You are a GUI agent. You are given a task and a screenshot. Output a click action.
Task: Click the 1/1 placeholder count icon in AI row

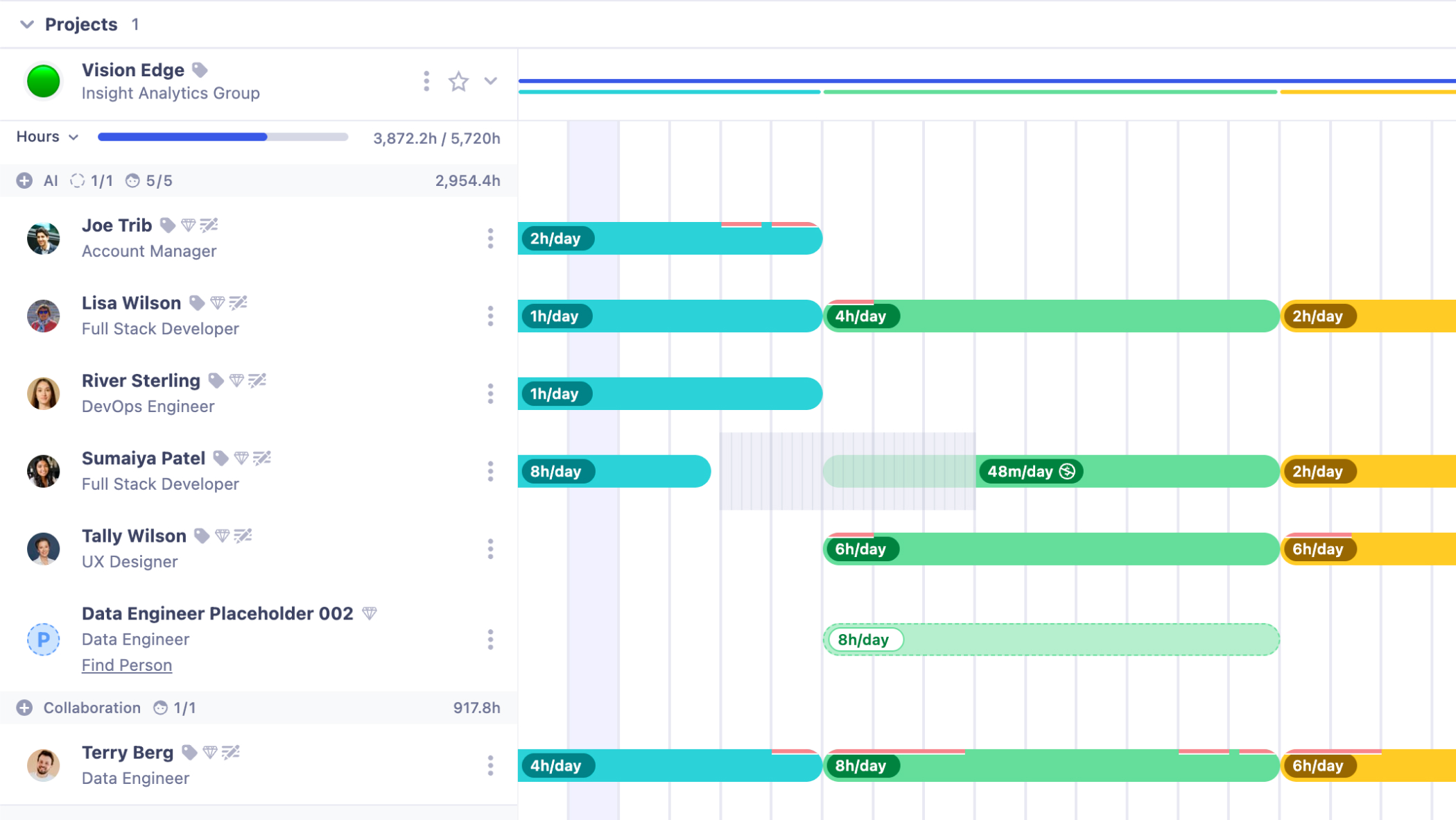pyautogui.click(x=78, y=180)
